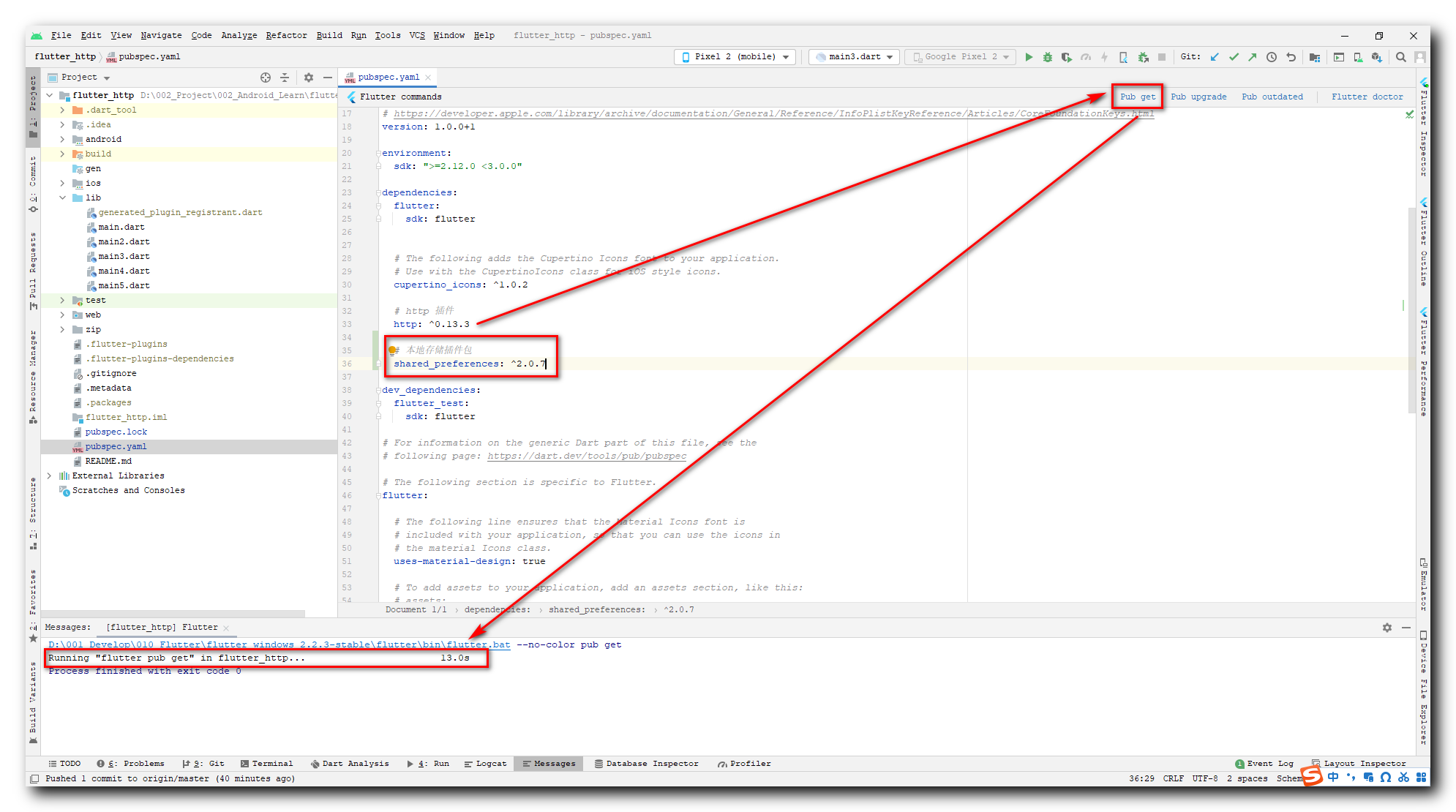Click Git rollback undo icon

pyautogui.click(x=1291, y=57)
